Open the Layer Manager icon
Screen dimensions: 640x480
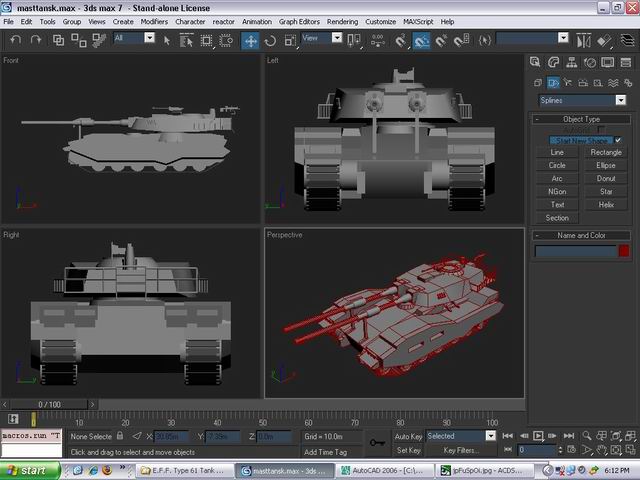pos(628,40)
